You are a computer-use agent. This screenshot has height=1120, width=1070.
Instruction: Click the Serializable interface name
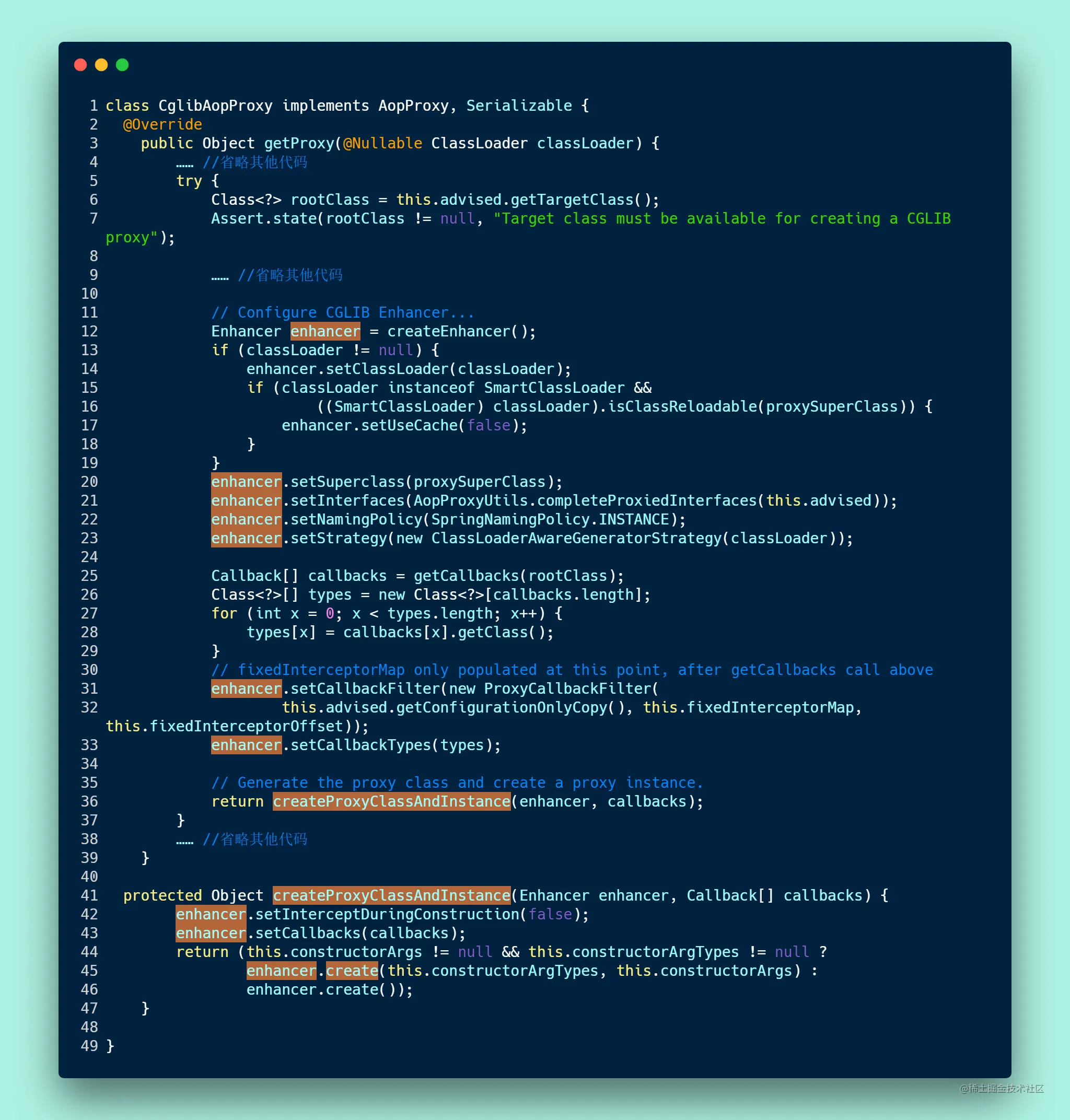click(x=519, y=106)
